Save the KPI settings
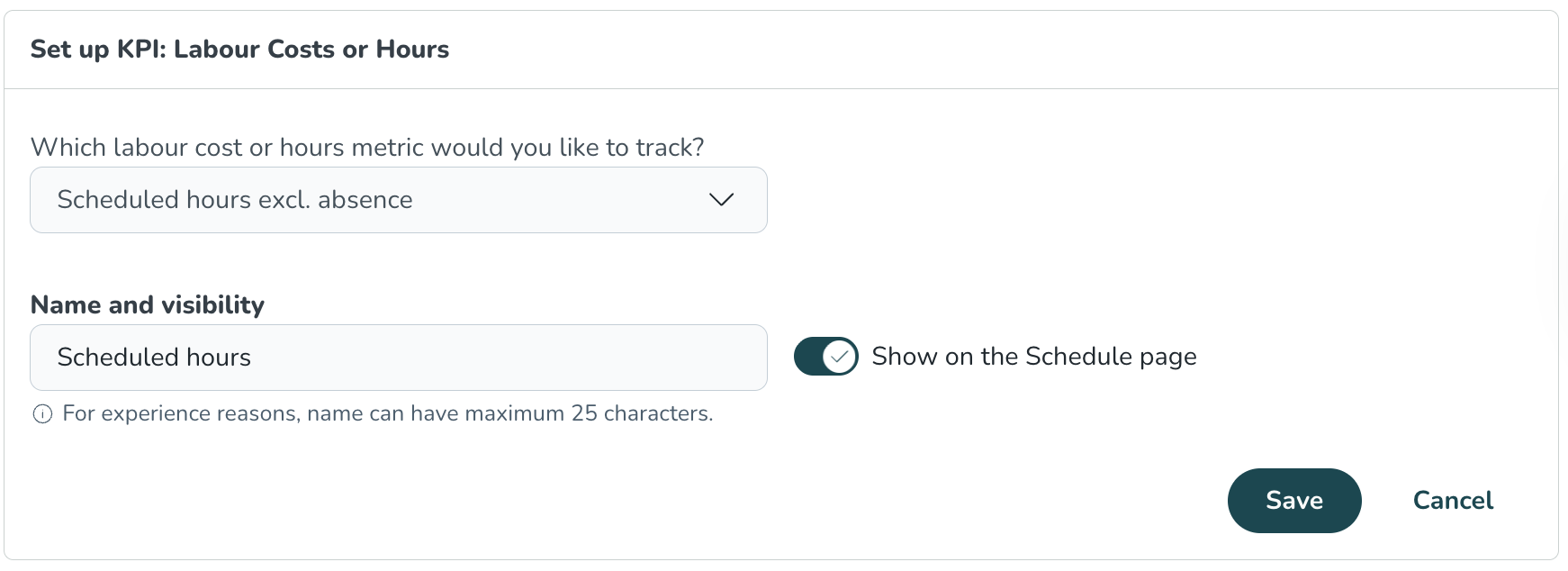Screen dimensions: 1568x571 (x=1293, y=501)
